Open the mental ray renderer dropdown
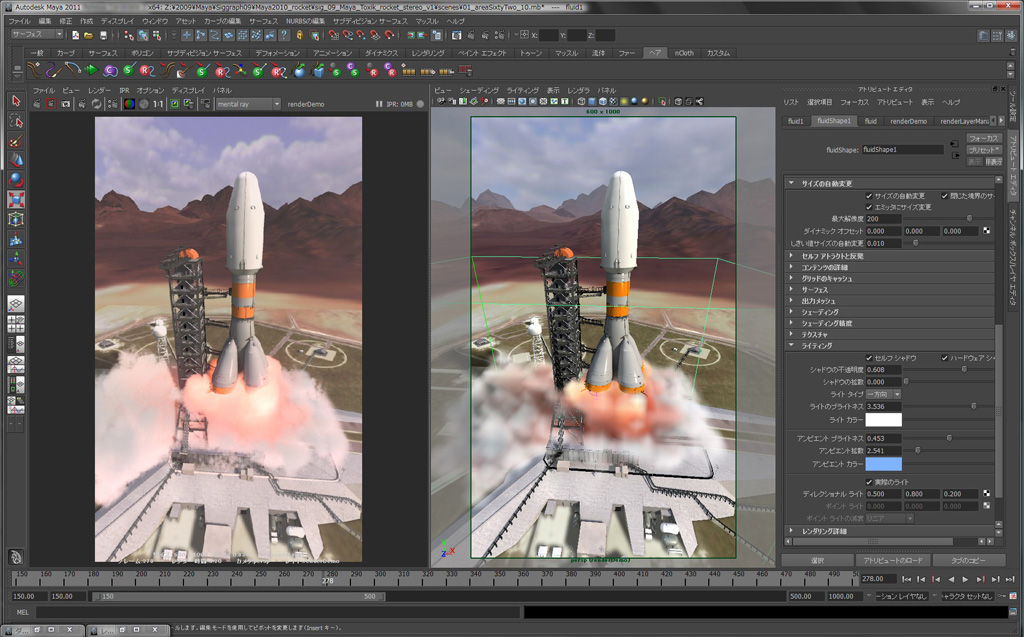 click(247, 104)
